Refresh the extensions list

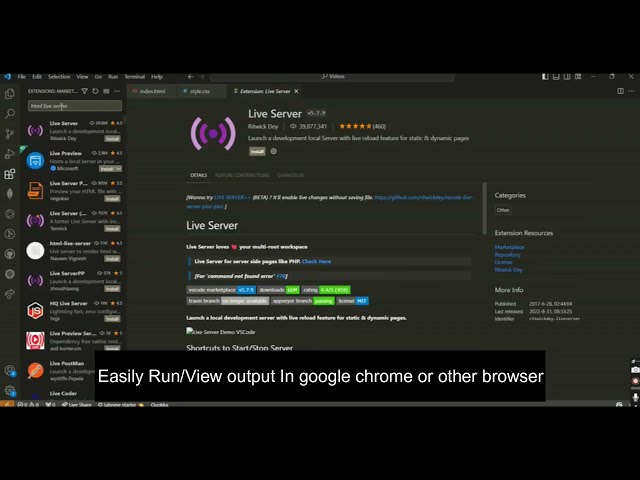click(x=95, y=91)
